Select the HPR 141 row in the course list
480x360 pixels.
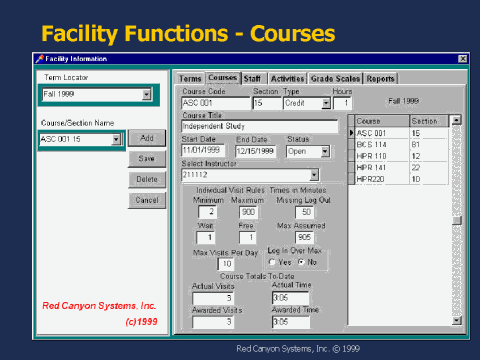click(x=398, y=167)
